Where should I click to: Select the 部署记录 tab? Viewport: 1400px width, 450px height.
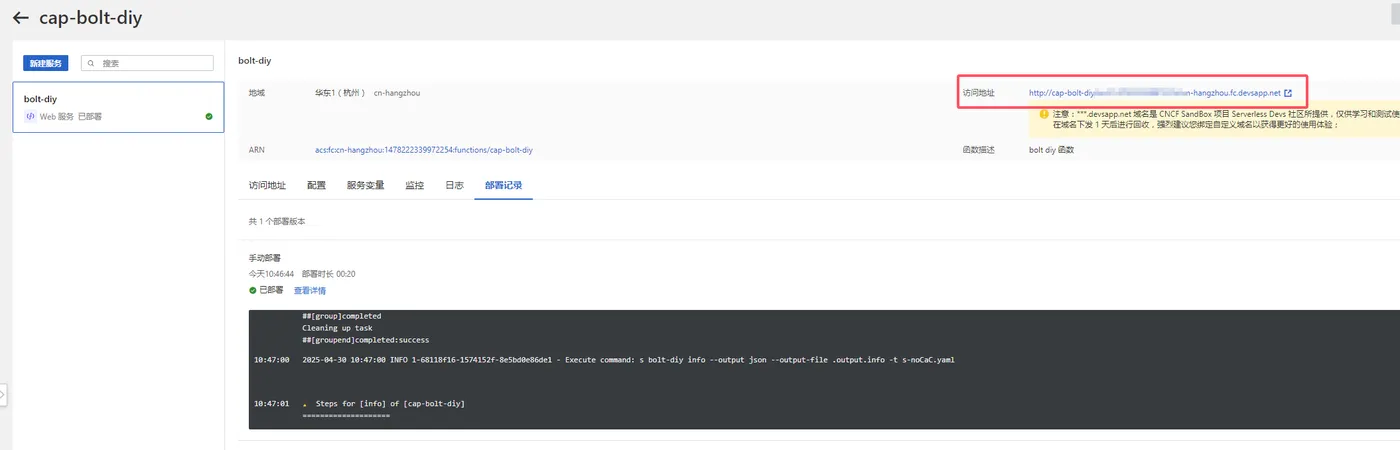click(503, 186)
